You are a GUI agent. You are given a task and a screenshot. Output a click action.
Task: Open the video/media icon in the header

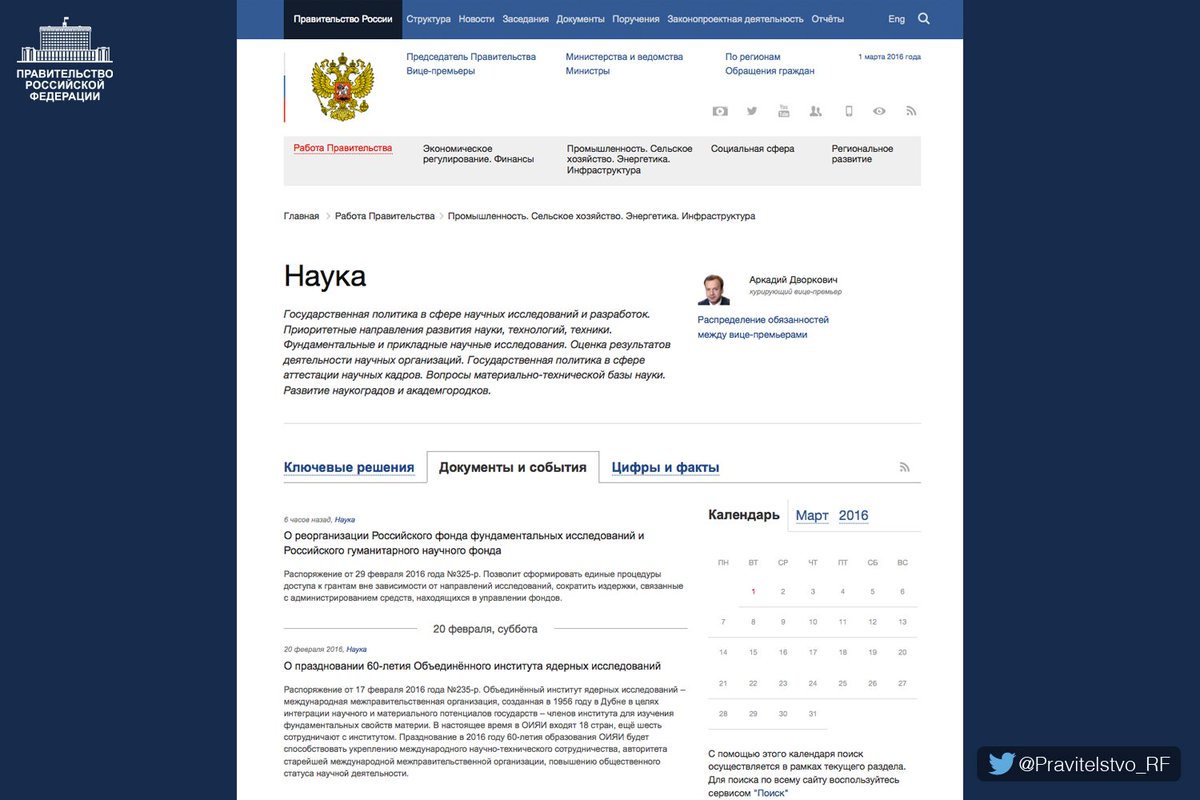tap(720, 111)
